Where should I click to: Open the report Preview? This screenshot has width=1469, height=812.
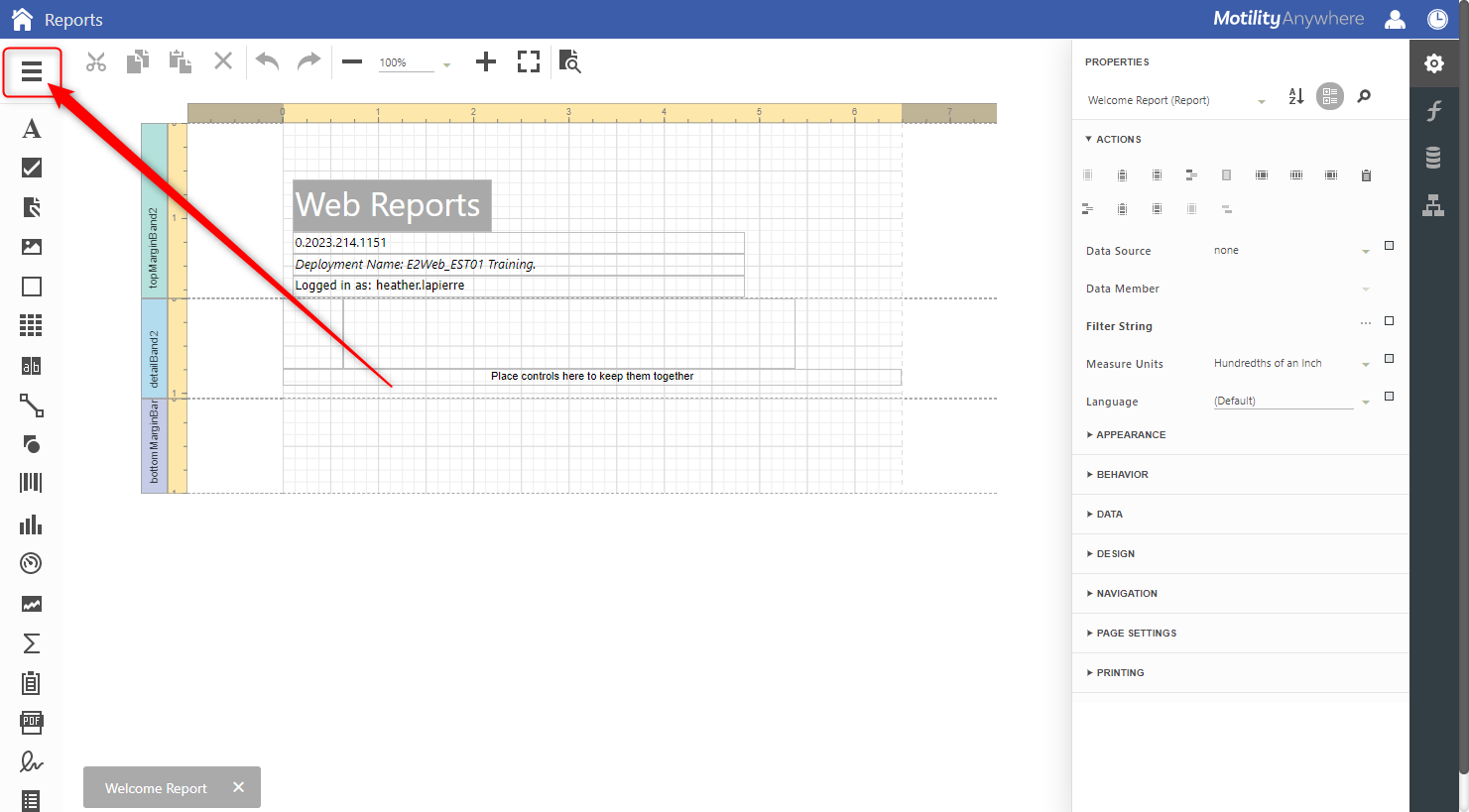pos(569,61)
